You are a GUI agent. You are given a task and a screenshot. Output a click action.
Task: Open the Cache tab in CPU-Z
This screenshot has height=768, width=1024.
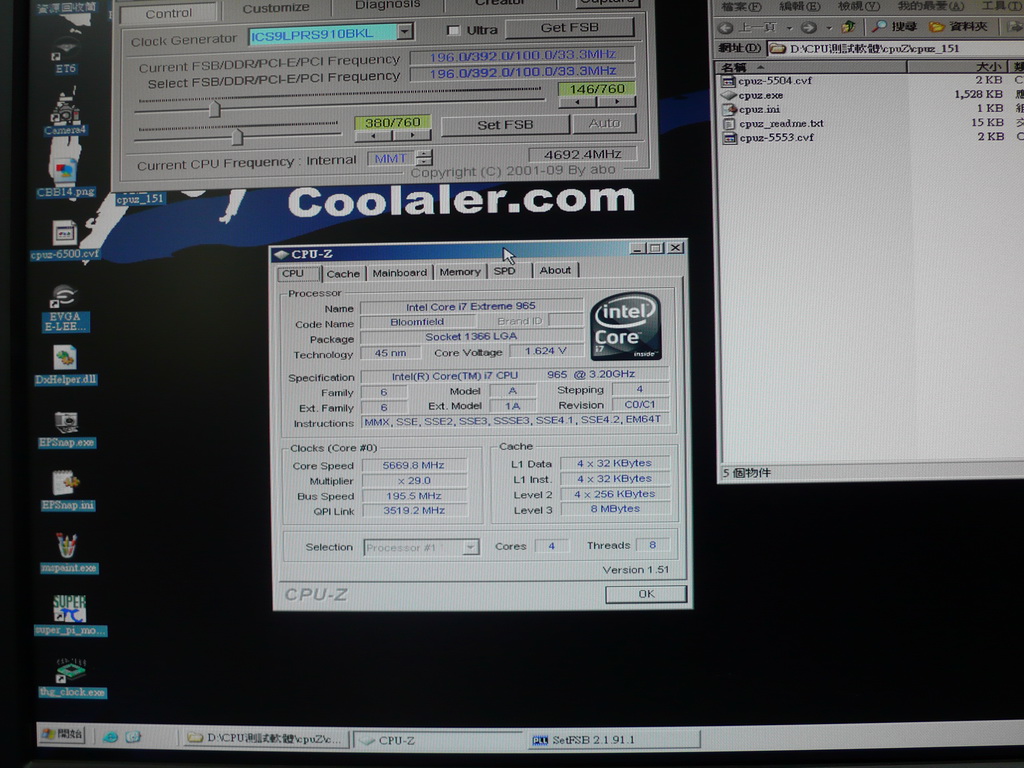343,274
